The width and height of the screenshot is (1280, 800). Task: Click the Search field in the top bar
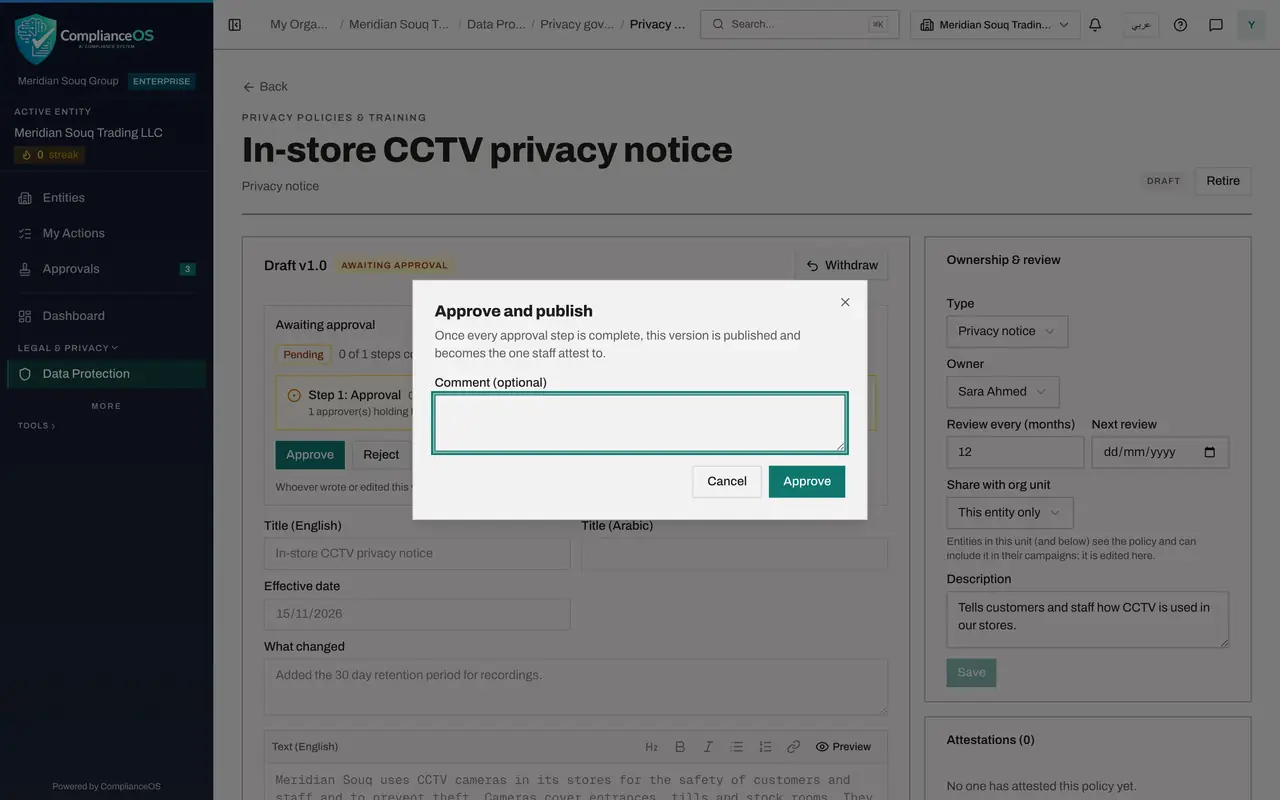[799, 25]
